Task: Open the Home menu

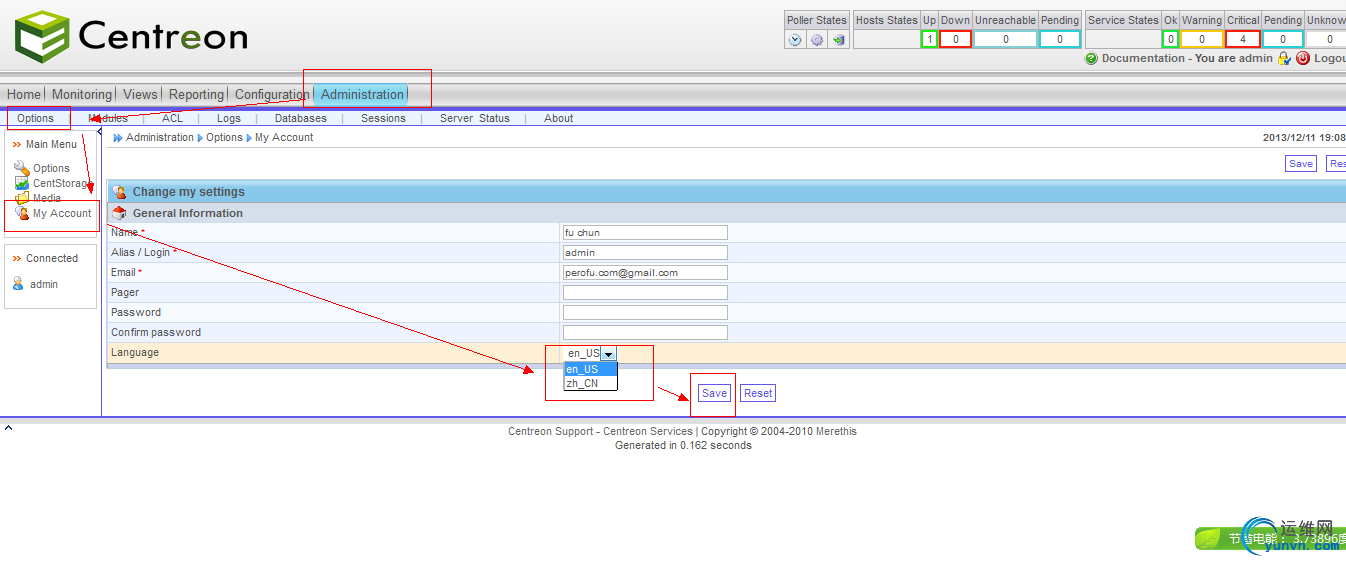Action: pyautogui.click(x=24, y=95)
